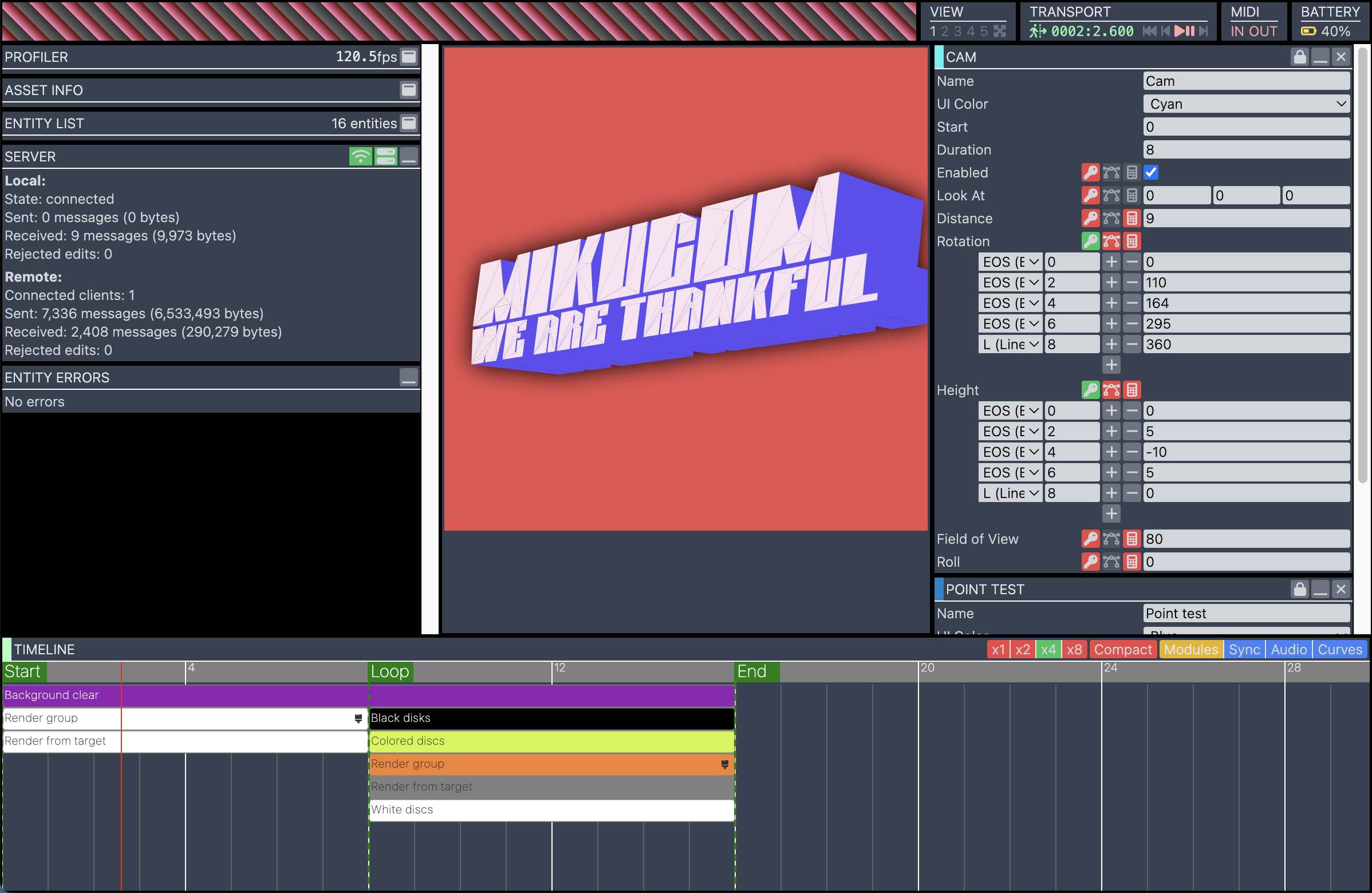Add new Height keyframe with plus button
Screen dimensions: 1372x893
(1111, 514)
